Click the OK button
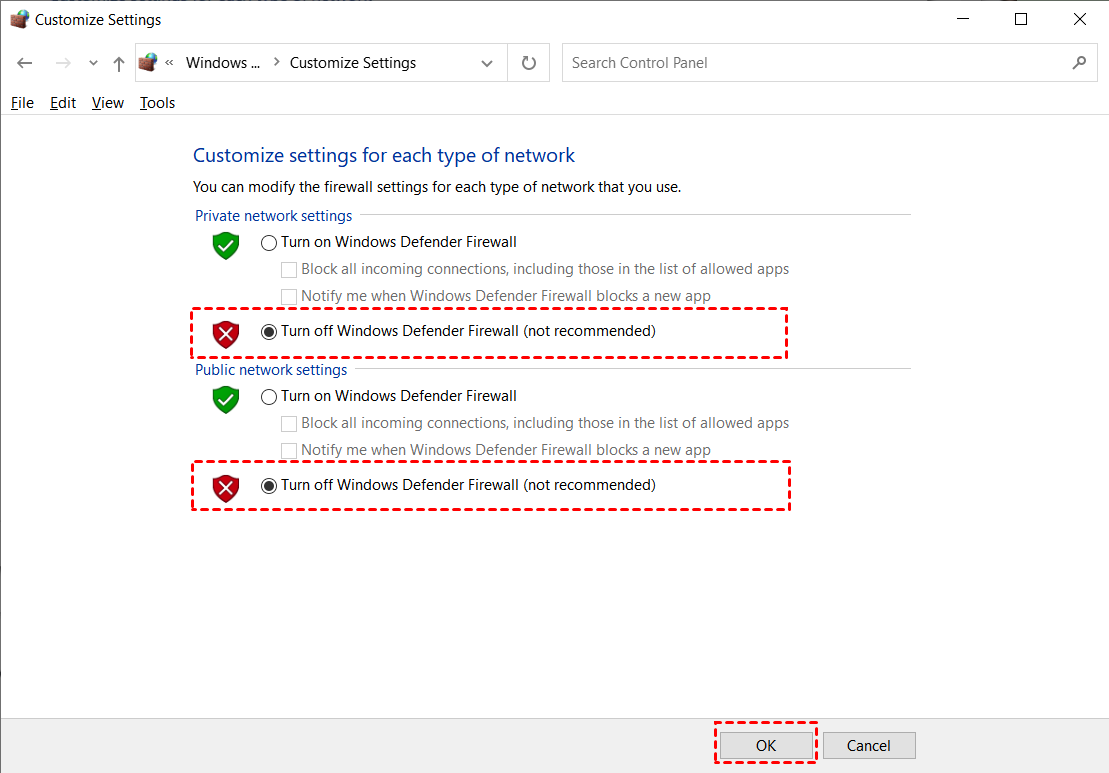Image resolution: width=1109 pixels, height=773 pixels. [x=766, y=745]
